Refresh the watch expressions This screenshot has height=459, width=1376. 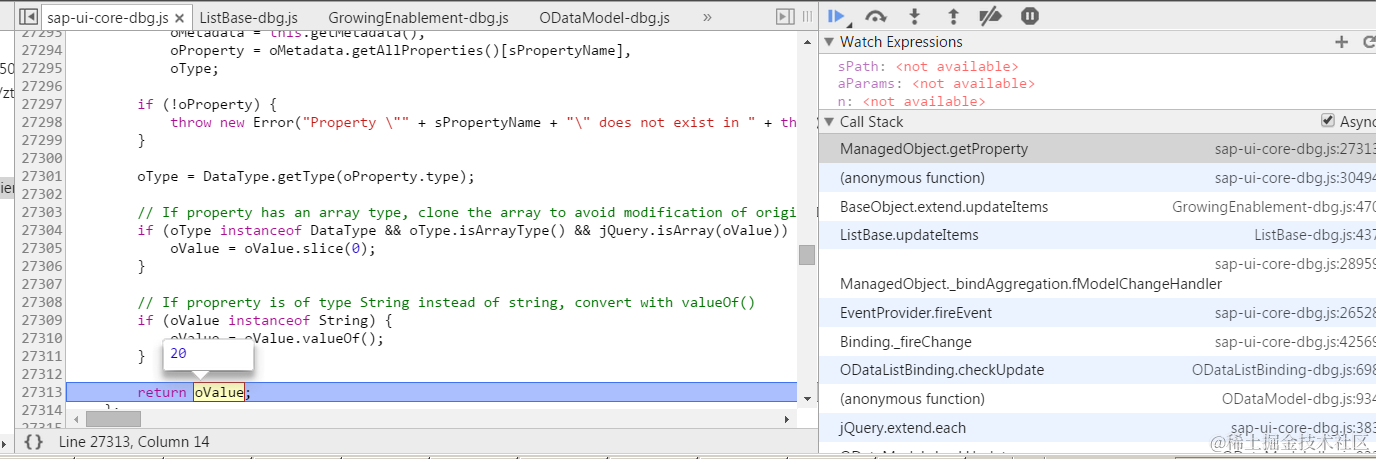click(1369, 42)
